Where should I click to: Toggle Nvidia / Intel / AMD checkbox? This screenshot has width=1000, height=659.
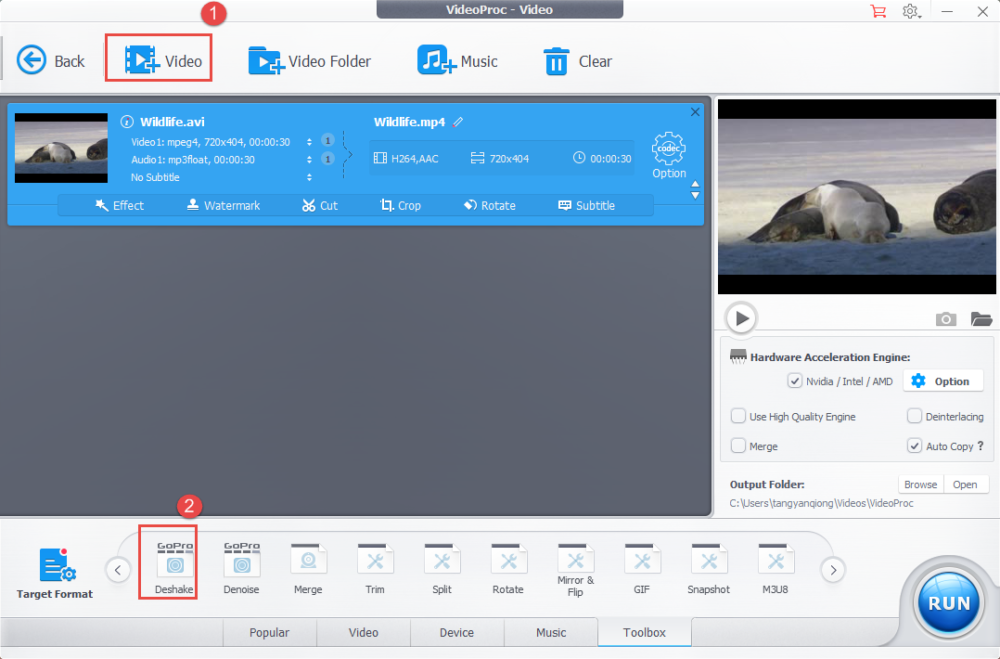[794, 381]
